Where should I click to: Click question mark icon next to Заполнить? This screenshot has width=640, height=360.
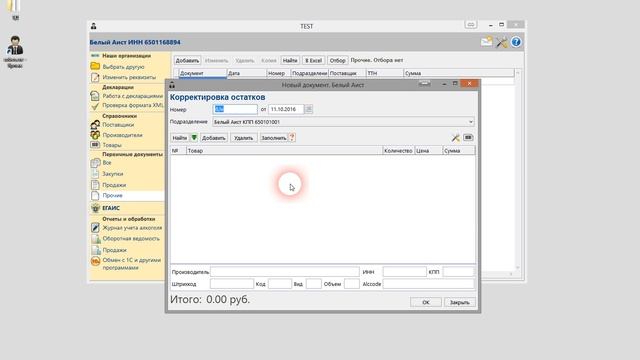coord(292,138)
